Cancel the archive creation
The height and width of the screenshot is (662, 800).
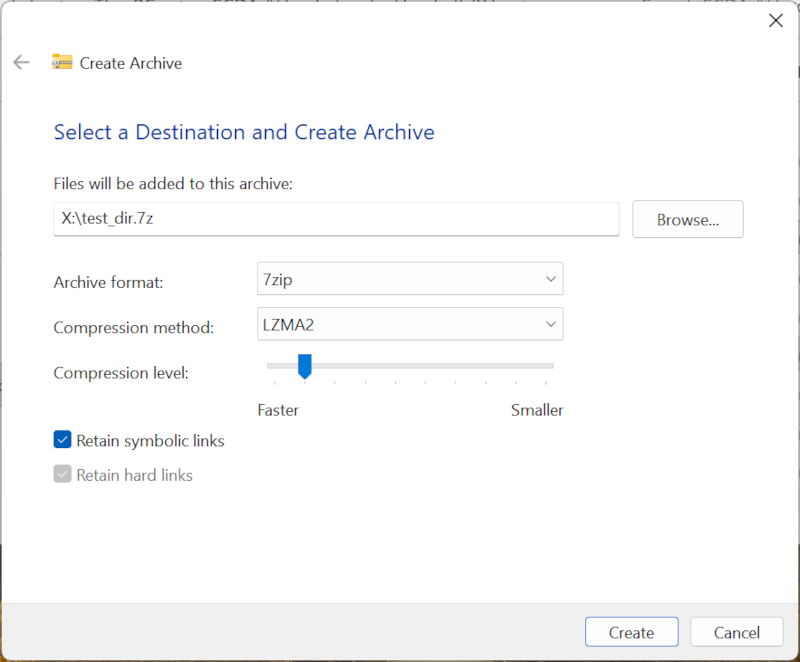click(x=737, y=632)
